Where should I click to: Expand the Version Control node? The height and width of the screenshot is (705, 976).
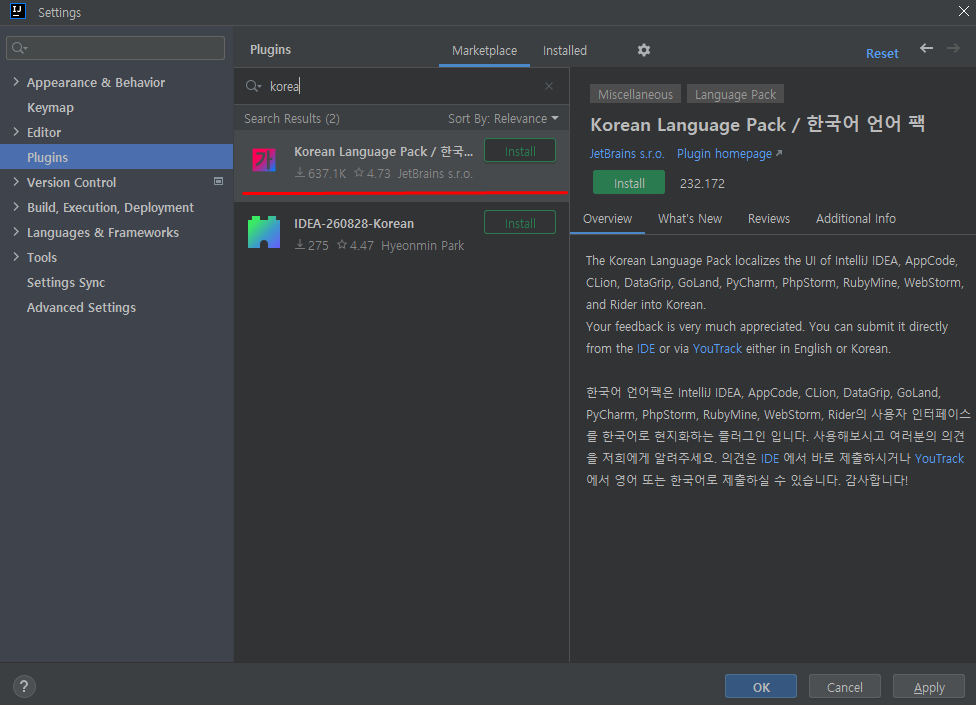(16, 181)
